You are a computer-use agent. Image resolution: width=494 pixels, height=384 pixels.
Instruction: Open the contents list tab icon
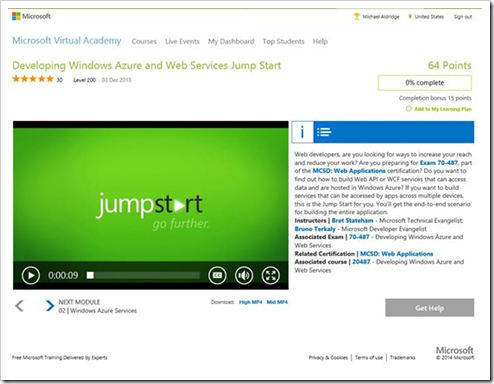click(324, 132)
